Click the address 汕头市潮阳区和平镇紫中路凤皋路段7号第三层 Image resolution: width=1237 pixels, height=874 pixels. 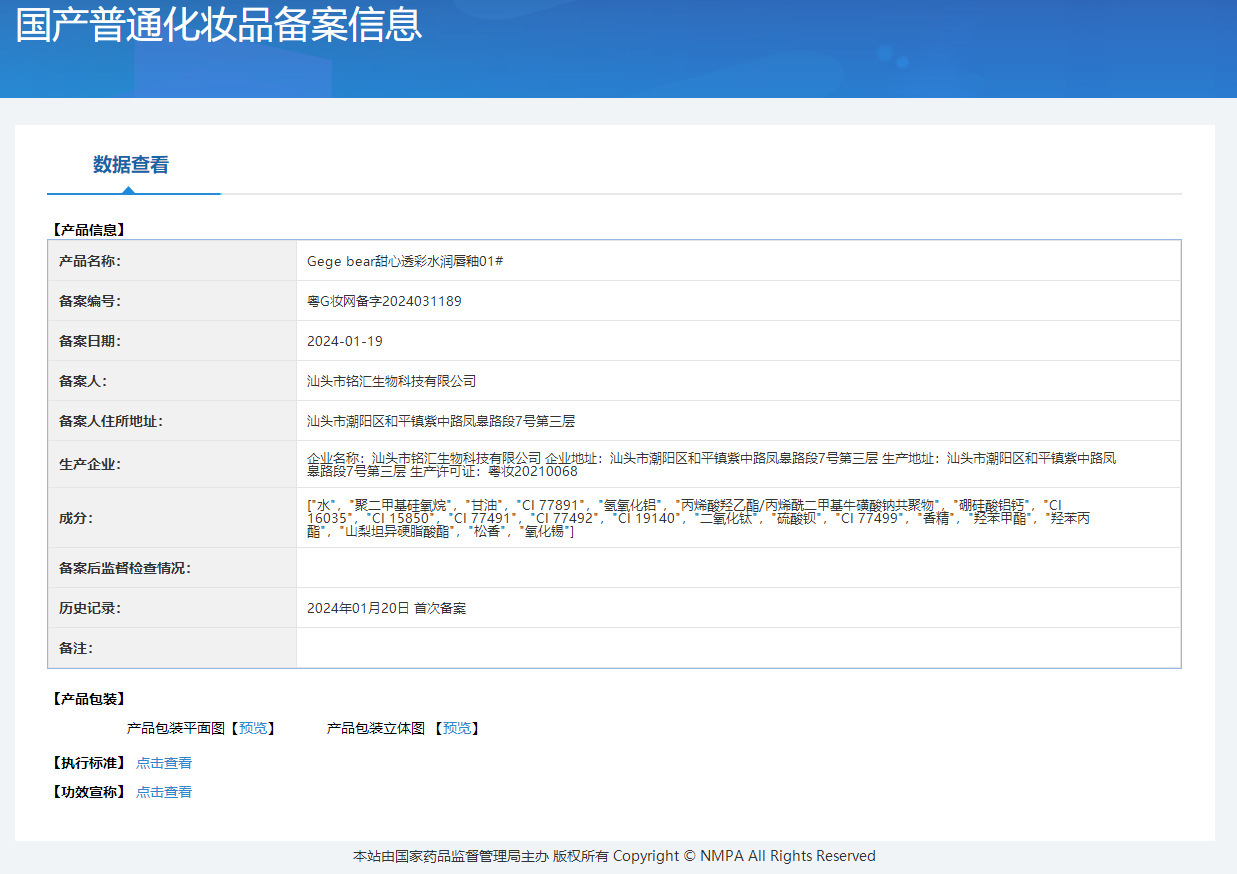(x=441, y=421)
